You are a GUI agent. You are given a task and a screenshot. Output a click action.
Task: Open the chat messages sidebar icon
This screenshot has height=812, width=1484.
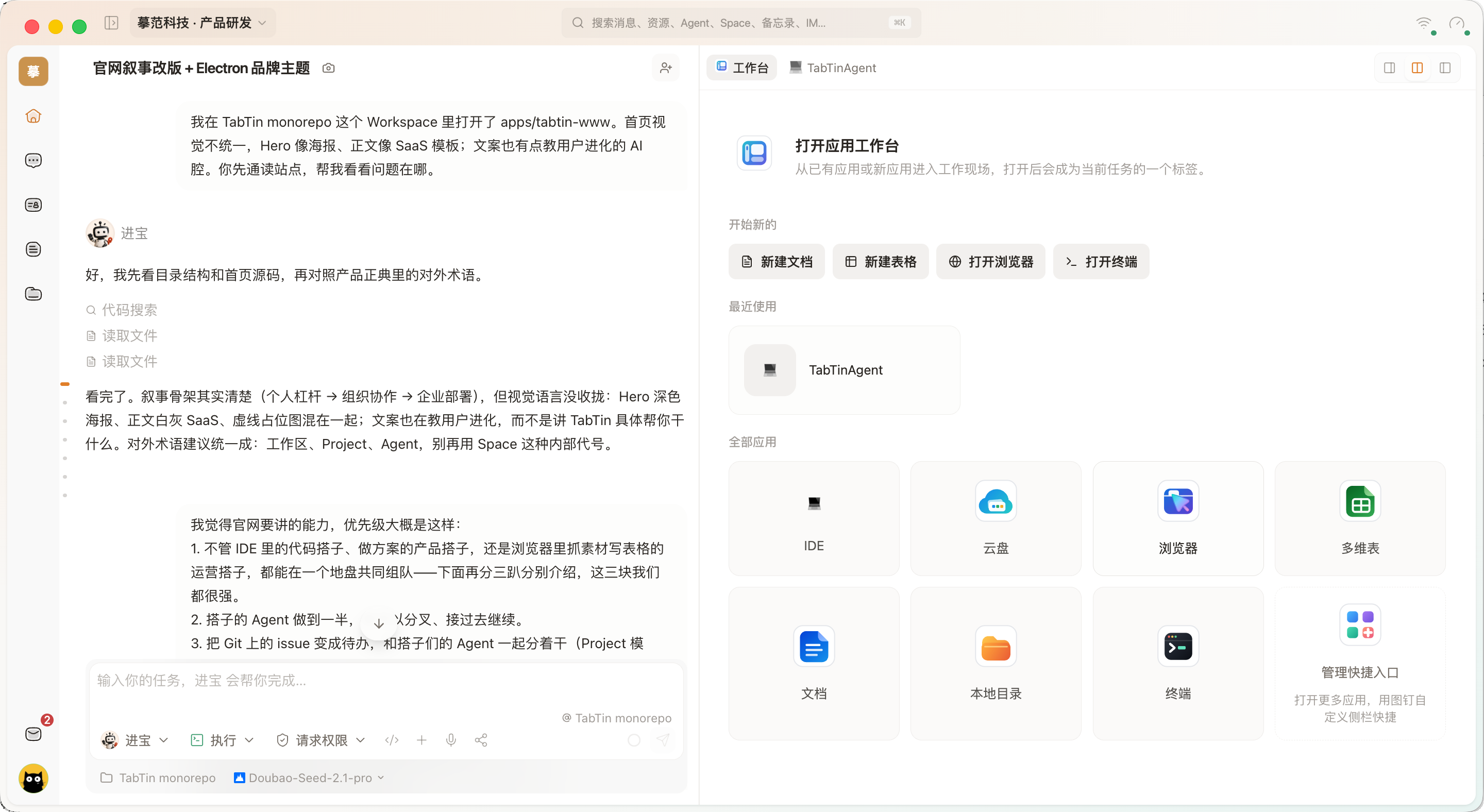pyautogui.click(x=33, y=160)
